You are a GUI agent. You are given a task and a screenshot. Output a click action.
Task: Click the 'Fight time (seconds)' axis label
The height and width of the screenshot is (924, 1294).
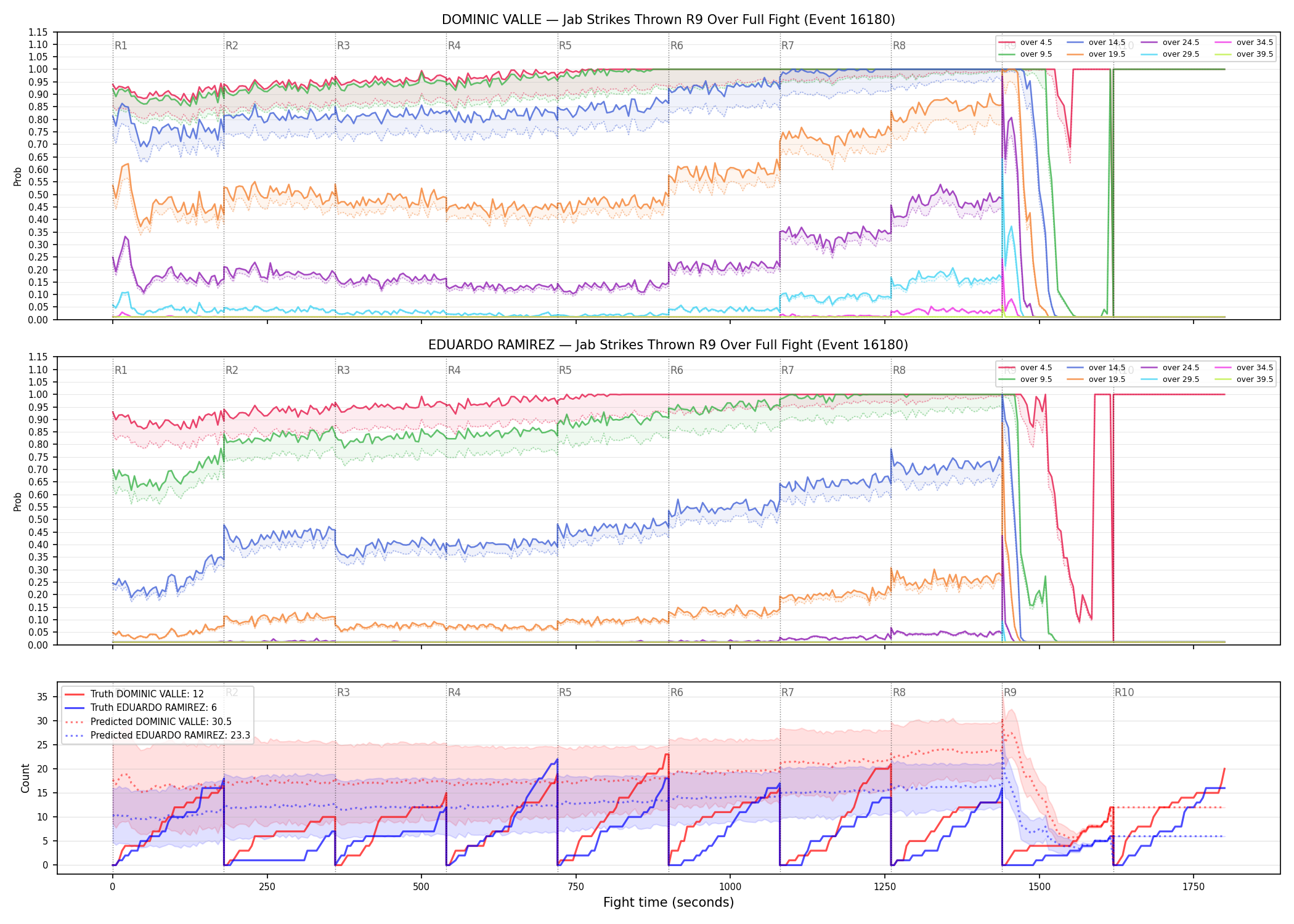[x=669, y=902]
